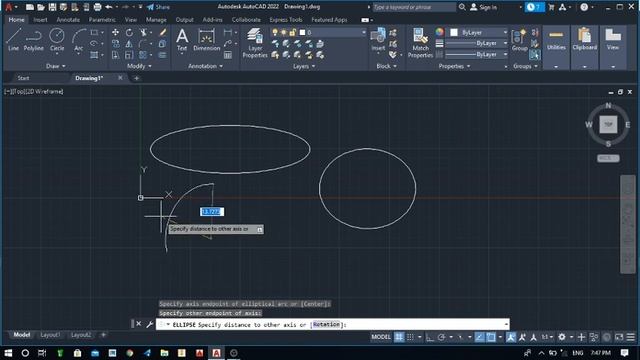Click the Move tool in Modify panel

pyautogui.click(x=116, y=32)
